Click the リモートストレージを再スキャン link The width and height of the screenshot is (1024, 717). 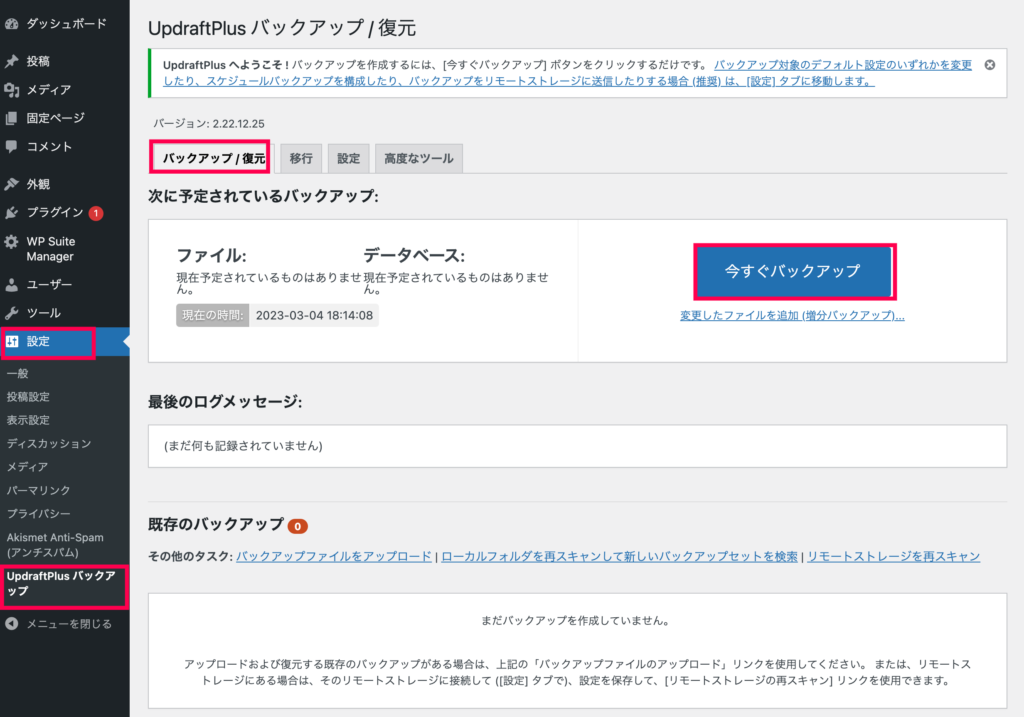pos(893,556)
